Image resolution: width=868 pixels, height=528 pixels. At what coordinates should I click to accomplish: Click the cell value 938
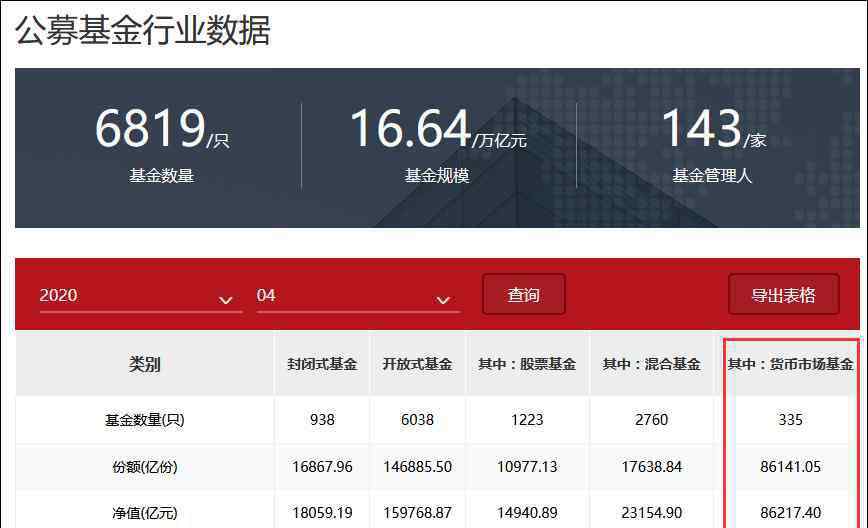tap(322, 420)
